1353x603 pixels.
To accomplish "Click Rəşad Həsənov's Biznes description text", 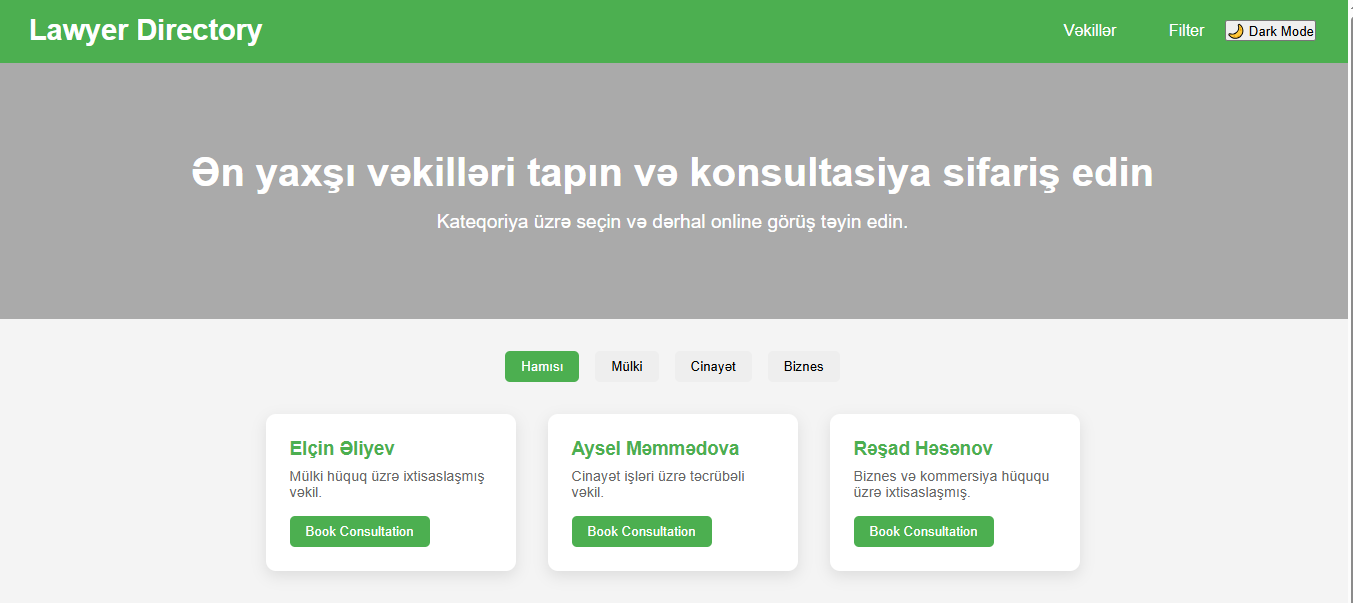I will 950,485.
